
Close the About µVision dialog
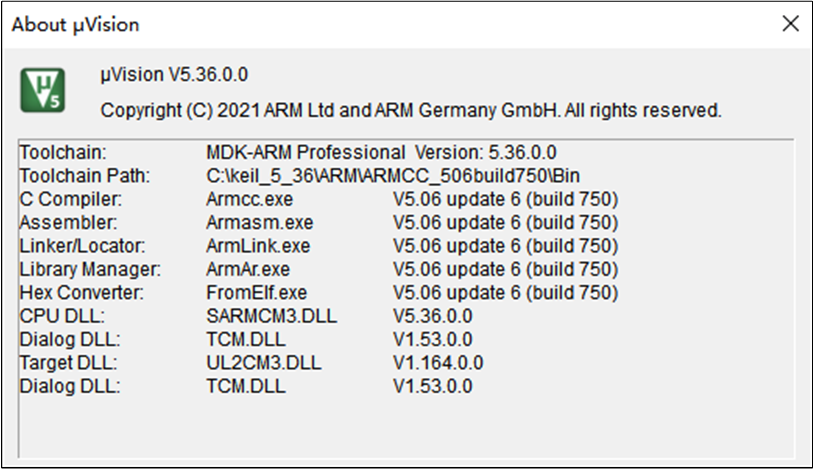[790, 24]
